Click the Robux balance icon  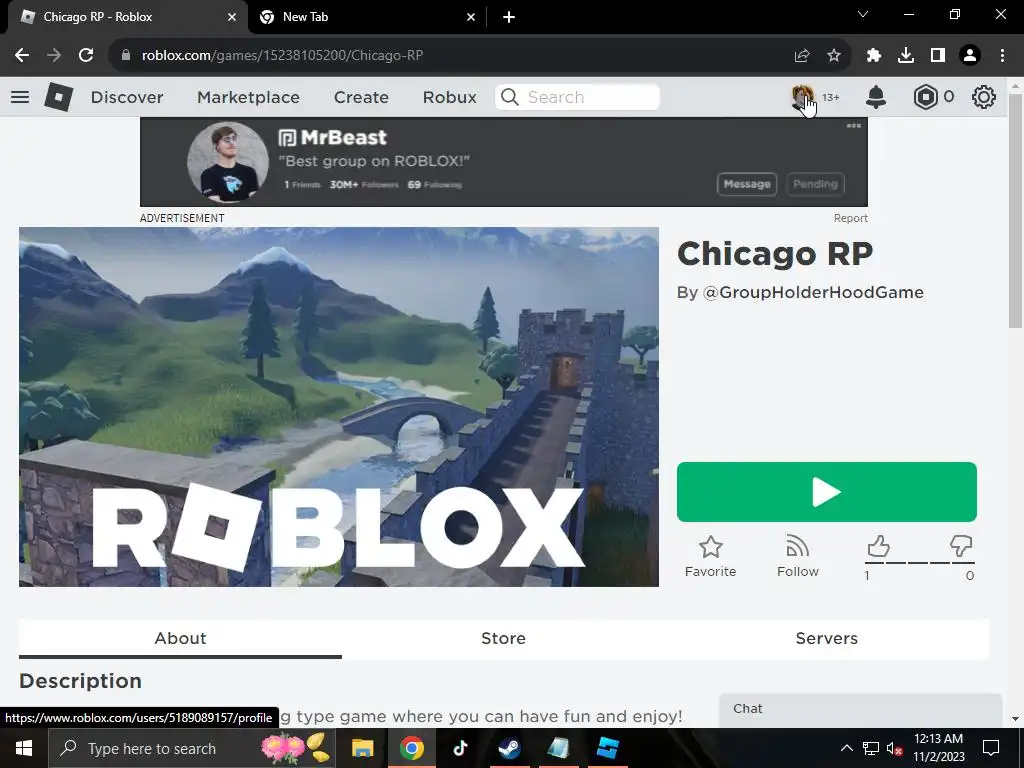(925, 97)
